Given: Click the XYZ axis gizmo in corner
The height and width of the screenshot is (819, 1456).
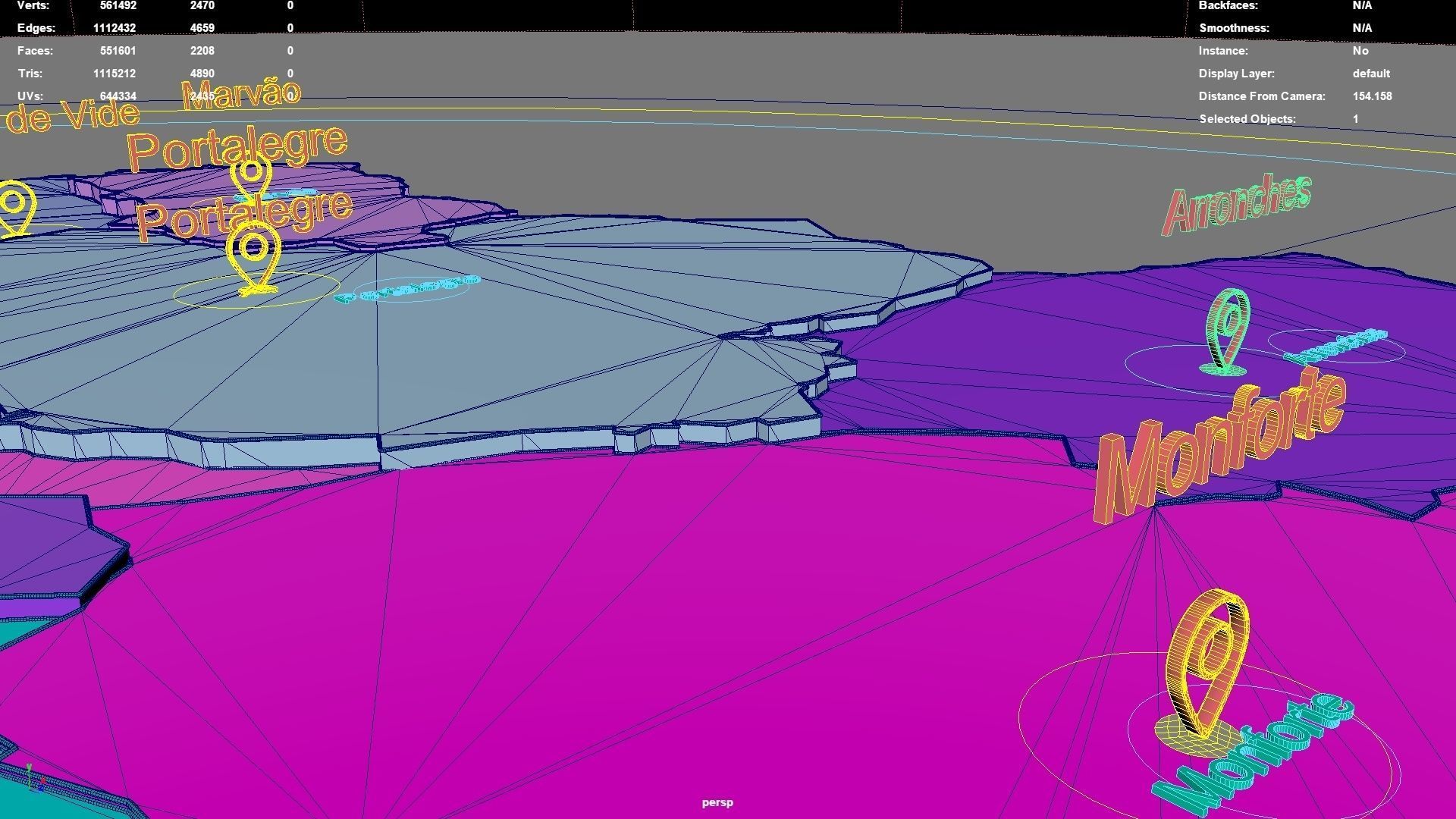Looking at the screenshot, I should point(33,778).
